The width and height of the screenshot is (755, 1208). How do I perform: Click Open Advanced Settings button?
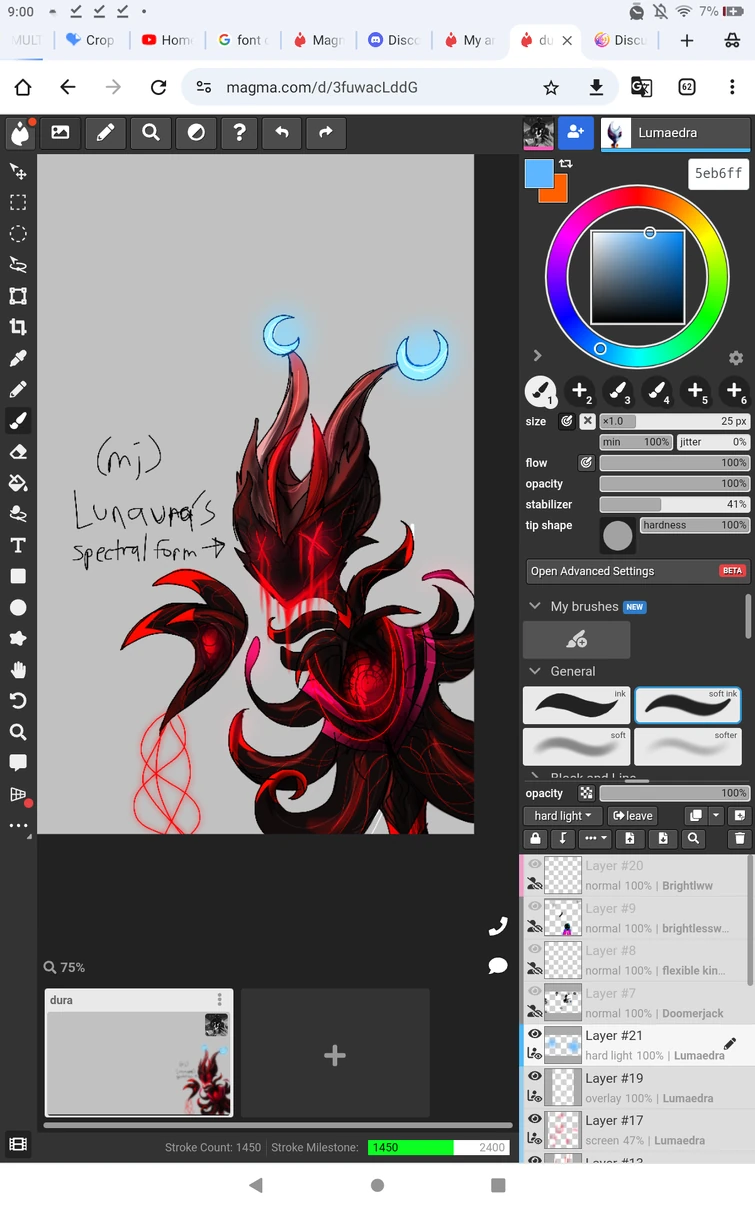[x=637, y=571]
